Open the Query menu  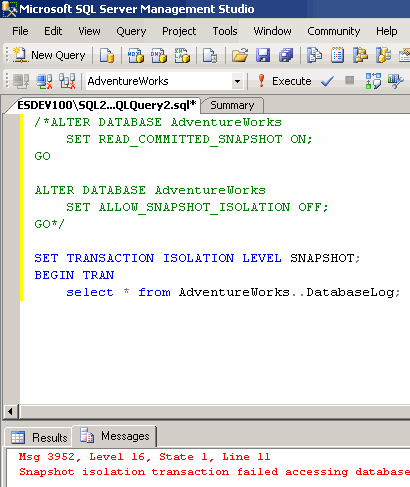pyautogui.click(x=131, y=31)
